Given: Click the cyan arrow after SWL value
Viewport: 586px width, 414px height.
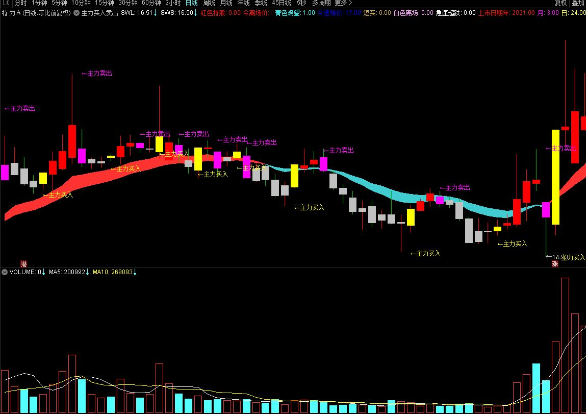Looking at the screenshot, I should coord(155,13).
